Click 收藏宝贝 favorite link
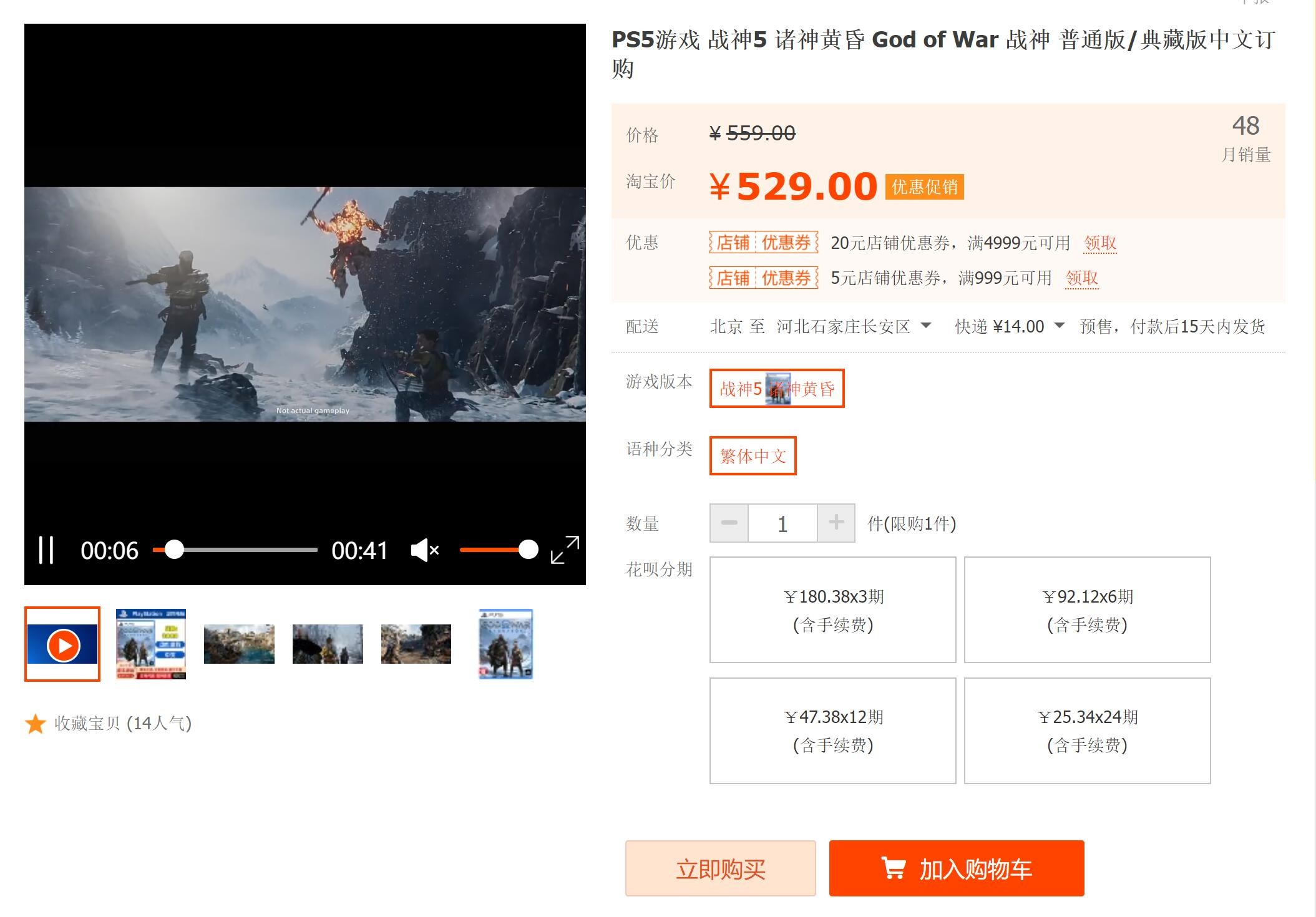This screenshot has height=917, width=1316. point(87,724)
